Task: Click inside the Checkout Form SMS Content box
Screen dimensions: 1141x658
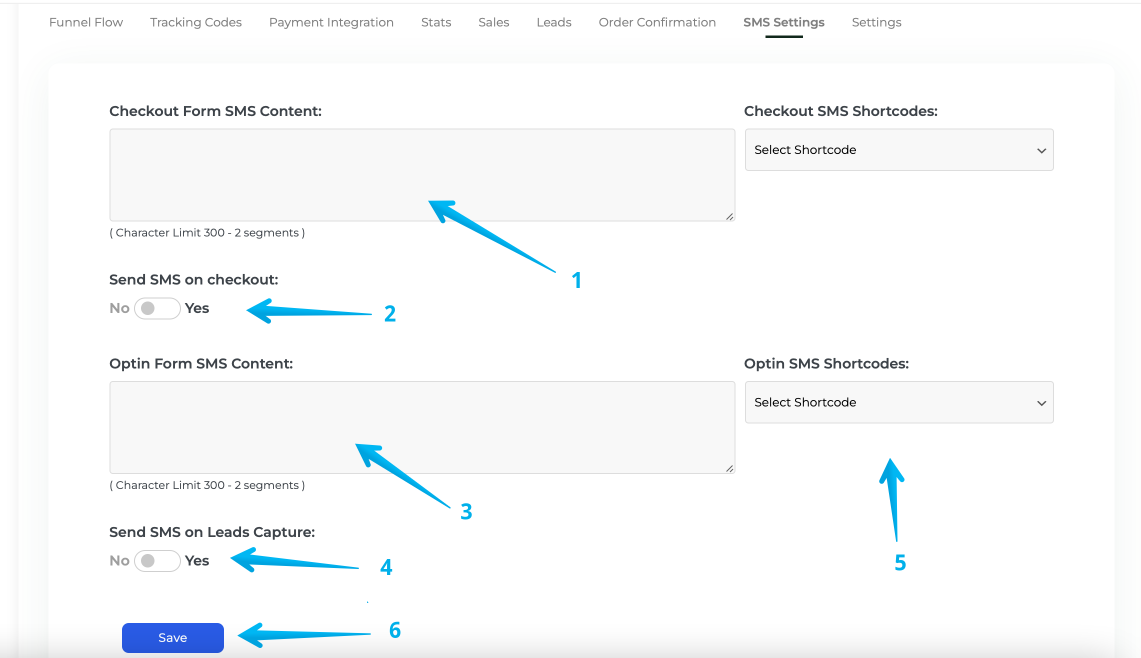Action: [420, 174]
